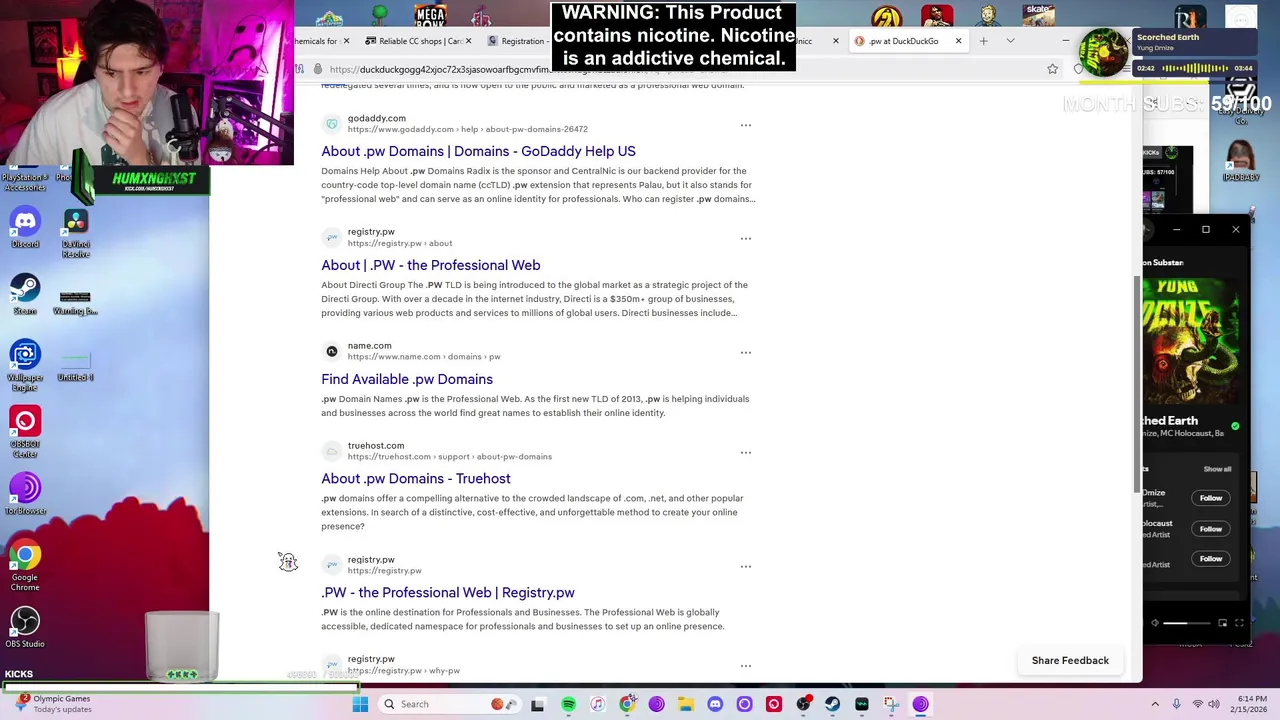Open the IPADBABY desktop shortcut
The image size is (1280, 720).
[x=1240, y=160]
